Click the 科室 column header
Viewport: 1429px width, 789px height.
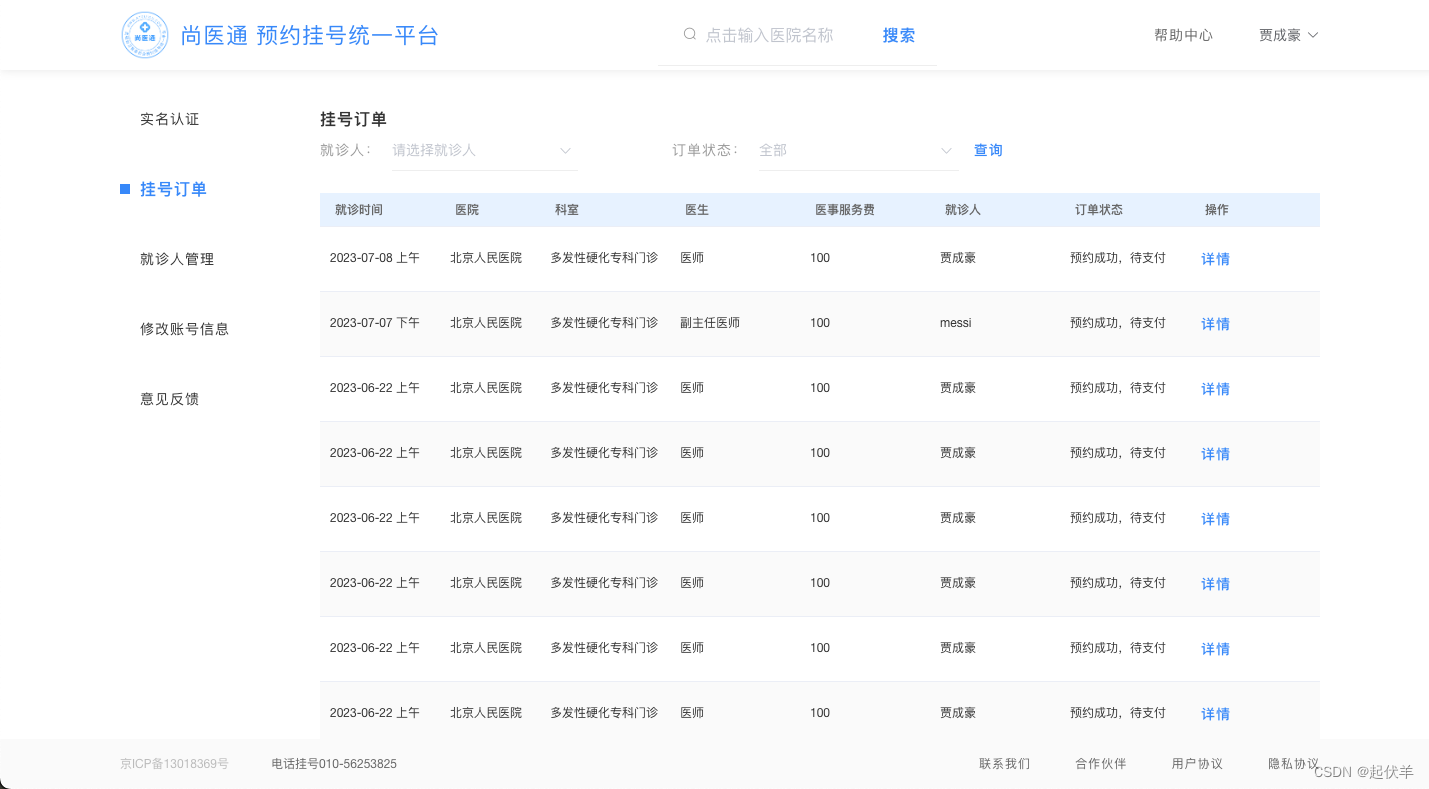coord(567,210)
